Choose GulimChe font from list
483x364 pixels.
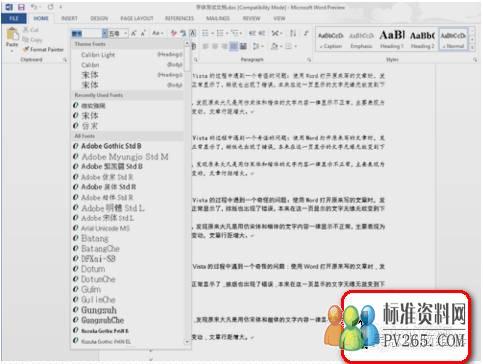pyautogui.click(x=128, y=300)
